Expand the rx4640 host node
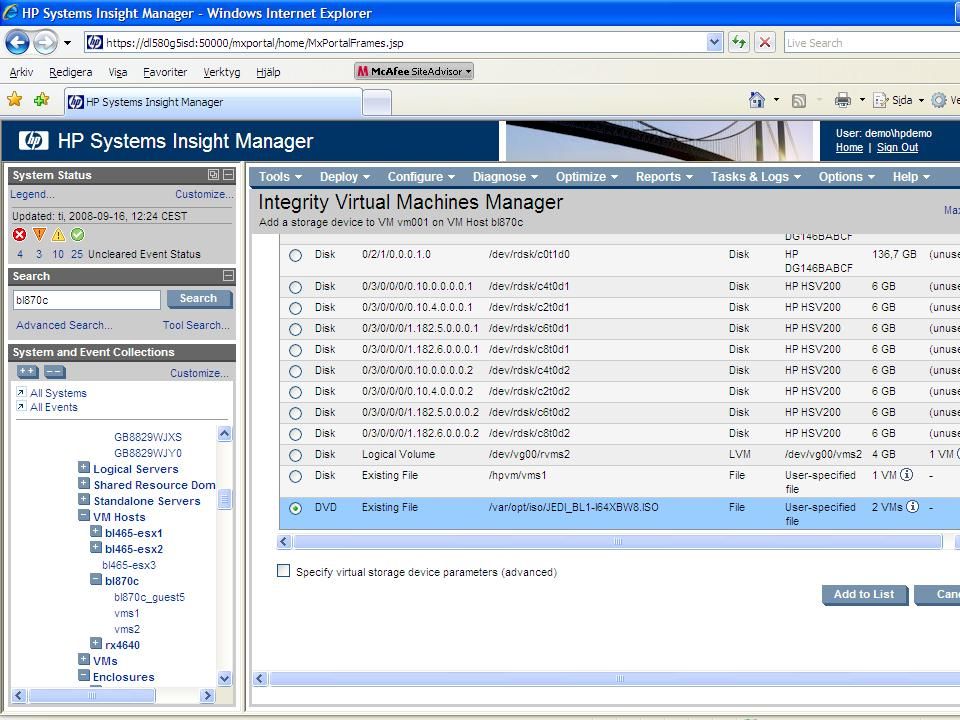Screen dimensions: 960x720 [96, 643]
